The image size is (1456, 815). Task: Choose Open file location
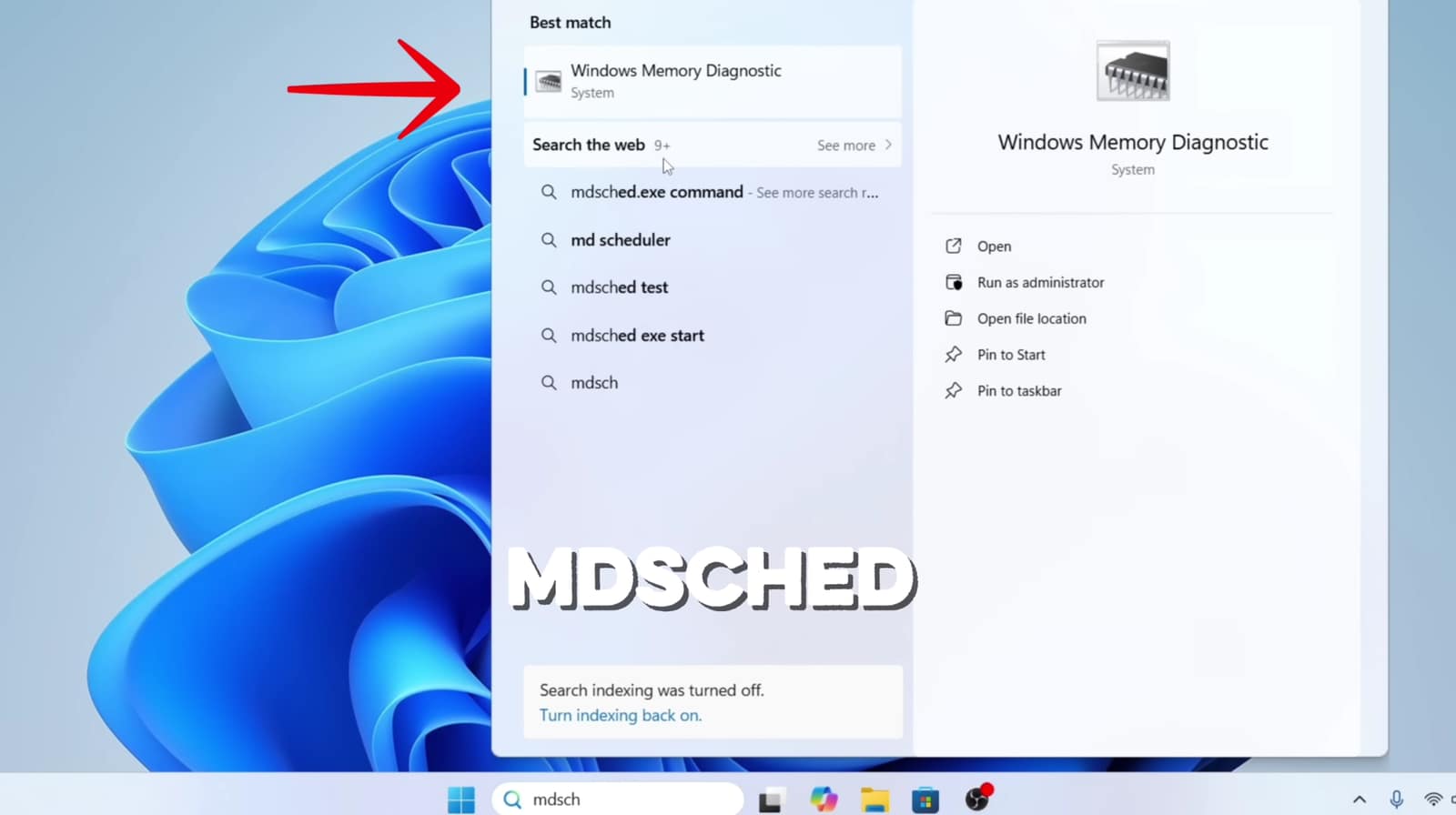[1031, 318]
